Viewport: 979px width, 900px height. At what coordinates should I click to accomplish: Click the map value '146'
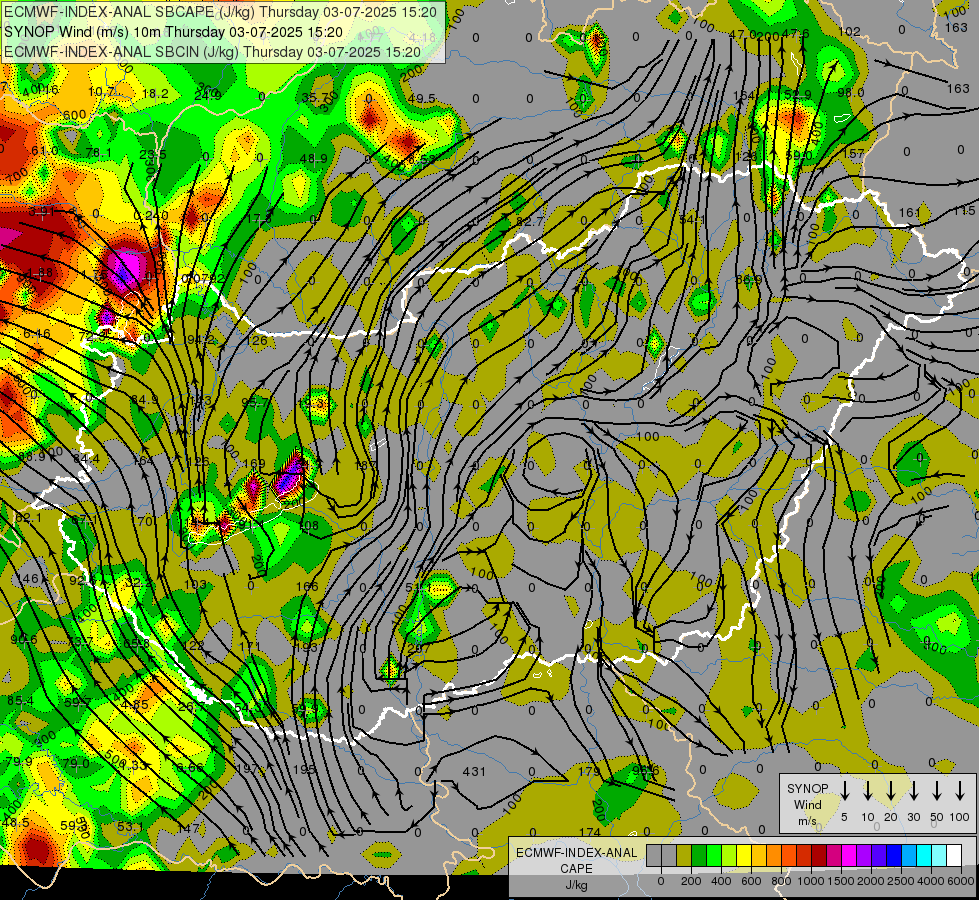coord(28,579)
